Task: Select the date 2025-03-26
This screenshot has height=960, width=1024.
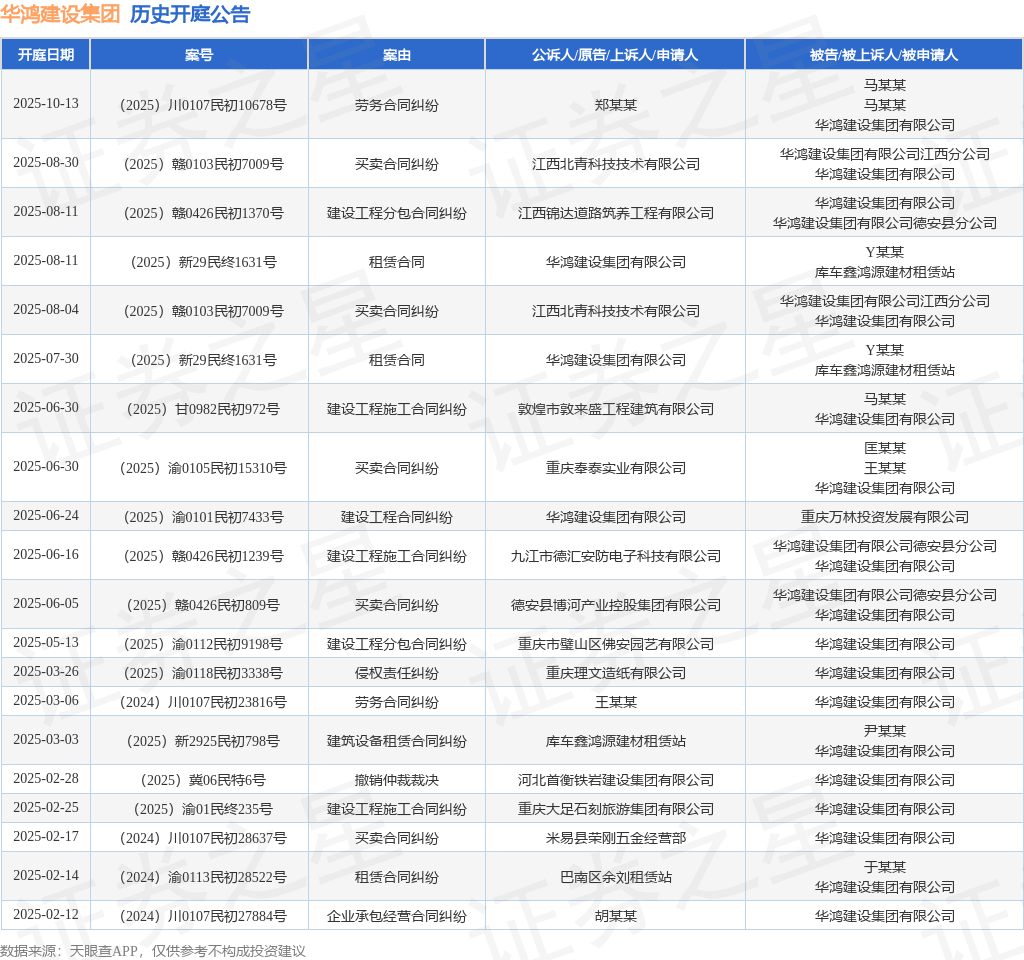Action: pos(46,671)
